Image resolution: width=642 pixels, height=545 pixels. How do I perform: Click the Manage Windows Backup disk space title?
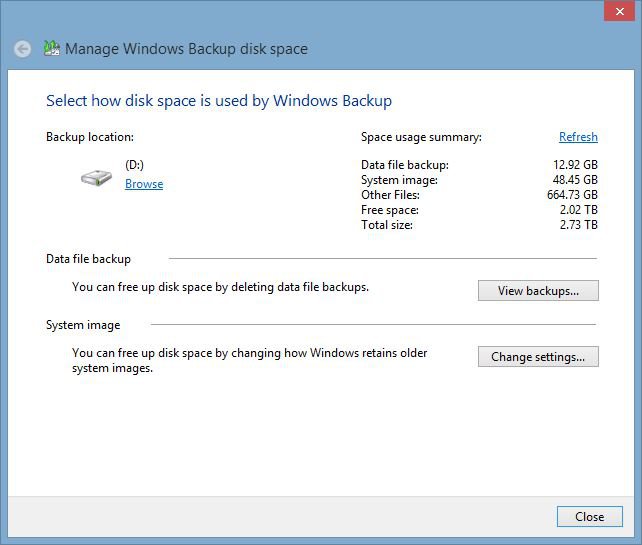(x=186, y=49)
